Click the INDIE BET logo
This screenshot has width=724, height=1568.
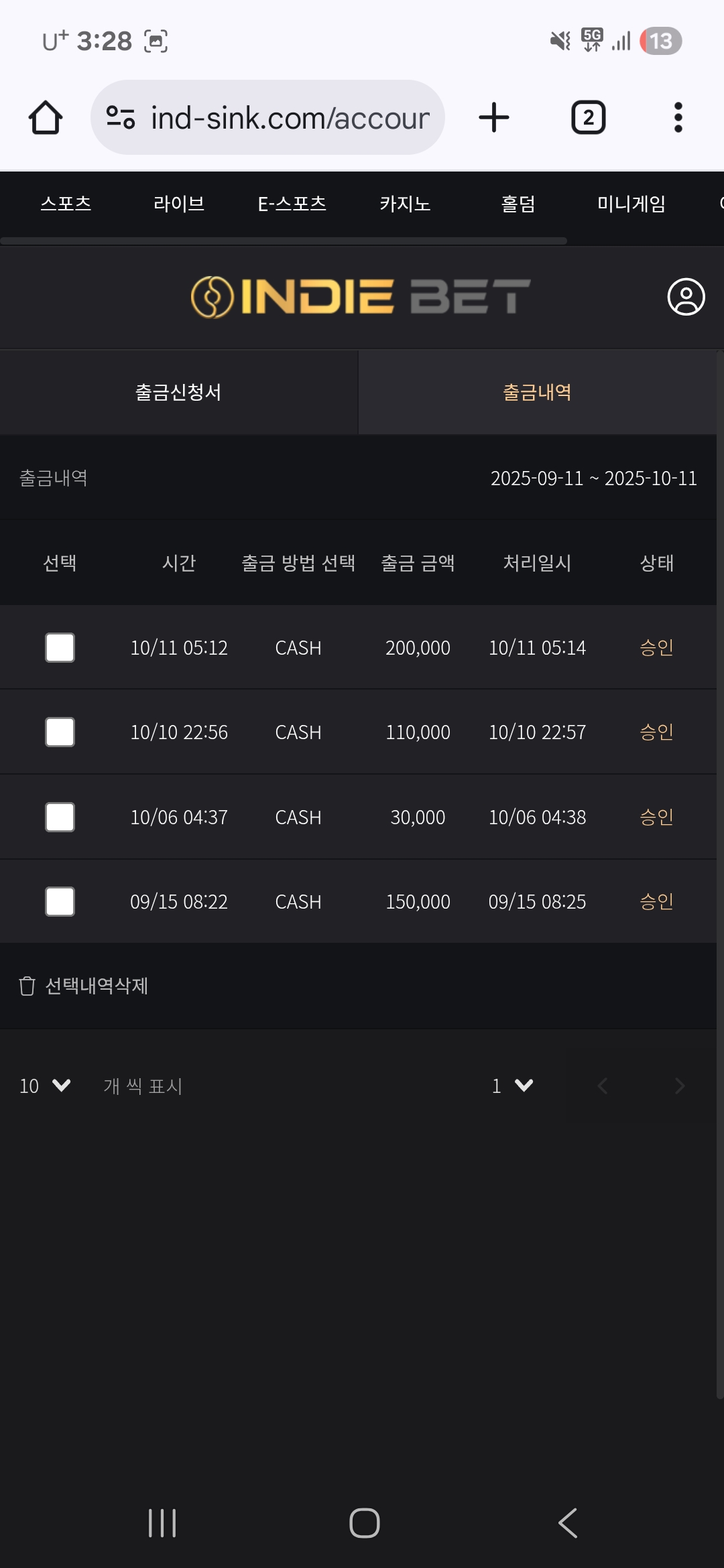[x=361, y=297]
